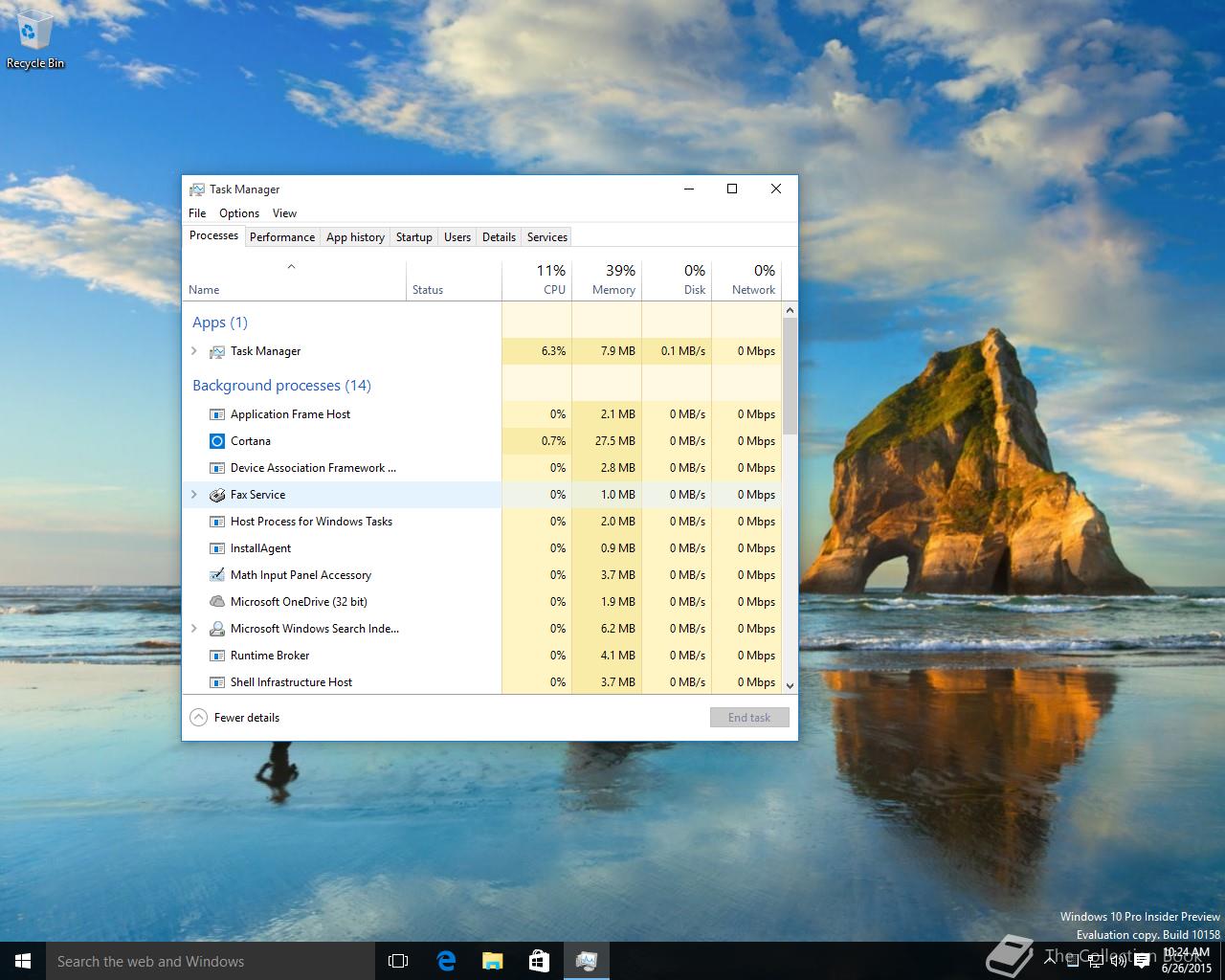
Task: Open the Windows Start menu
Action: (x=23, y=961)
